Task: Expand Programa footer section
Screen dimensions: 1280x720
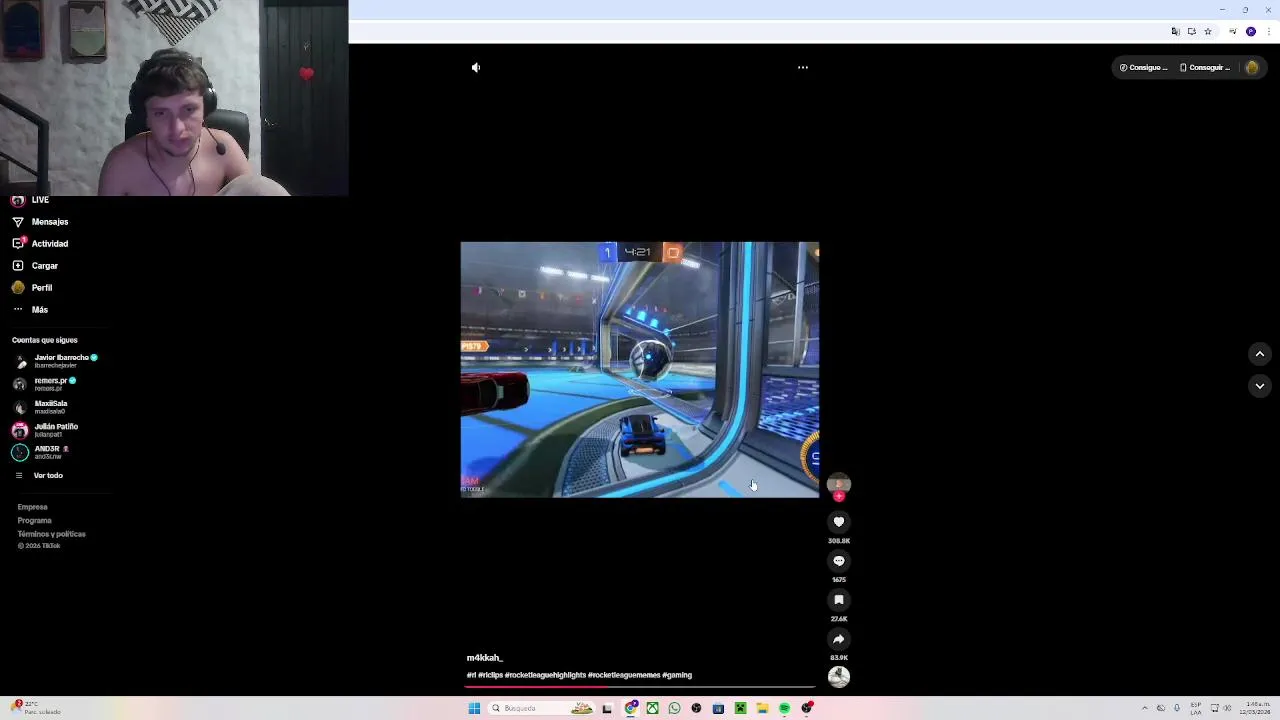Action: (x=34, y=521)
